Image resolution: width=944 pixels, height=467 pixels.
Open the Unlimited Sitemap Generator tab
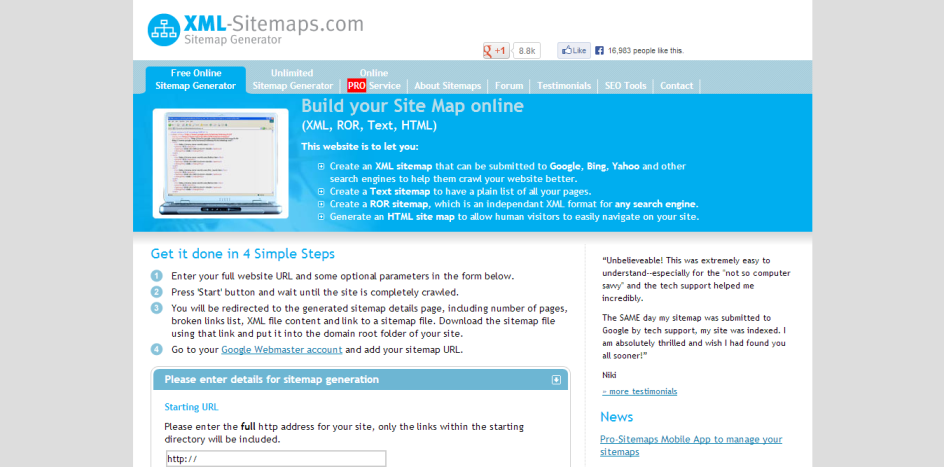293,79
